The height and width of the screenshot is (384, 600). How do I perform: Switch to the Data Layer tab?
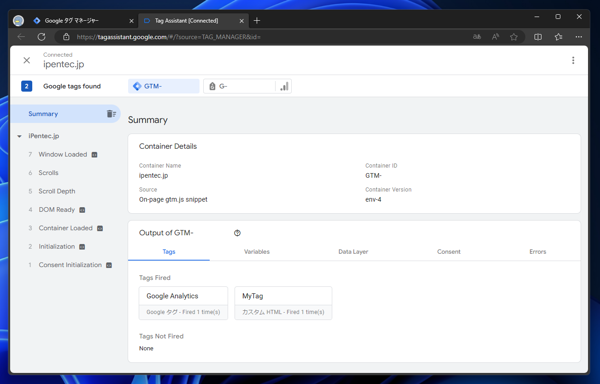(x=353, y=252)
